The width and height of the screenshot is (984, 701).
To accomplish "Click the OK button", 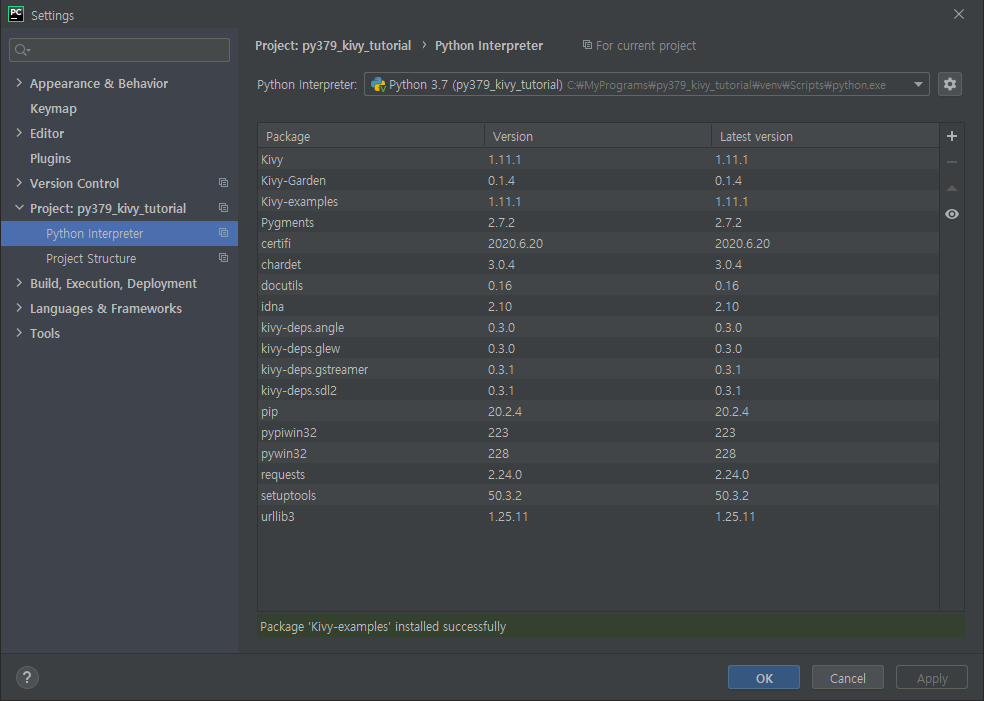I will [764, 678].
